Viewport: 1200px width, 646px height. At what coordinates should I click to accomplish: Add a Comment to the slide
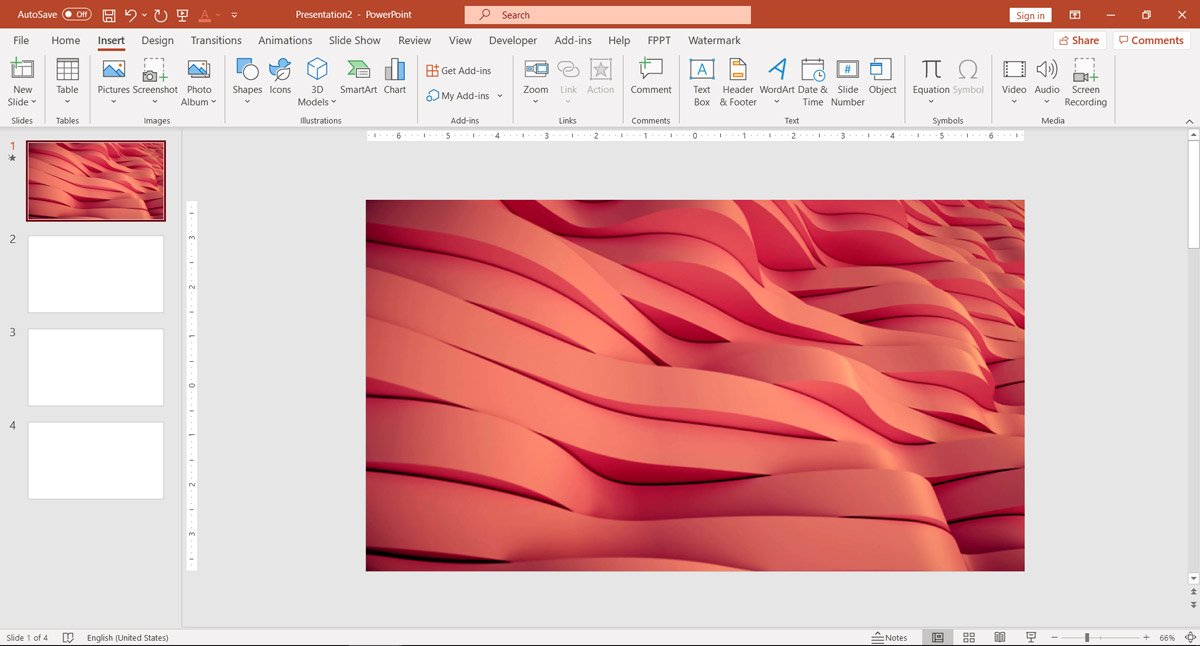click(x=651, y=77)
